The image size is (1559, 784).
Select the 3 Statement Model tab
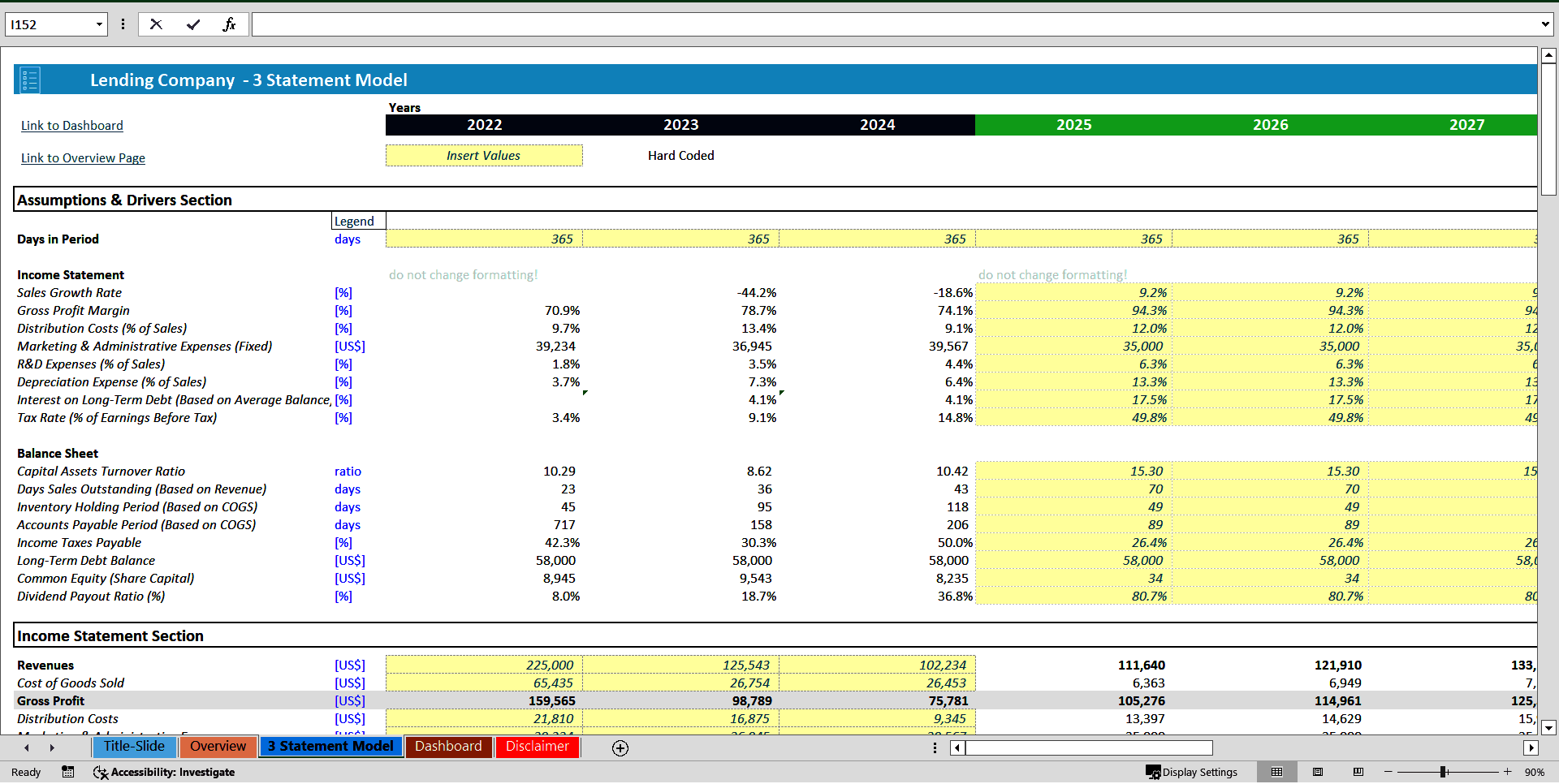(330, 747)
